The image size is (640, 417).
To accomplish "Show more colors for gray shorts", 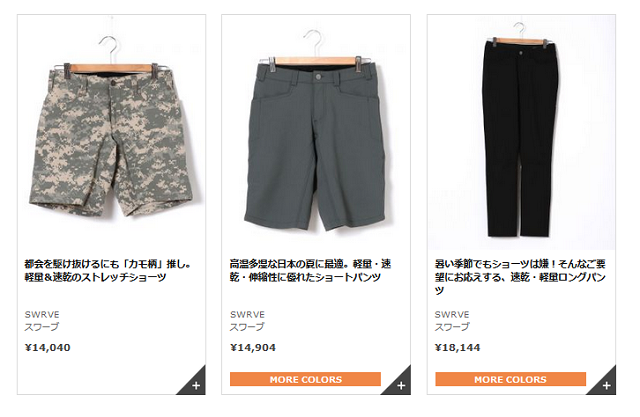I will 305,379.
